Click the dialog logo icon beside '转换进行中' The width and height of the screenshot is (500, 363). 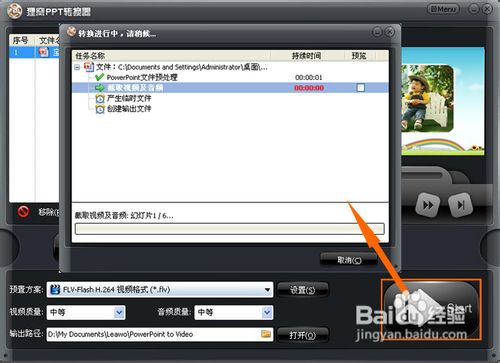pyautogui.click(x=71, y=32)
